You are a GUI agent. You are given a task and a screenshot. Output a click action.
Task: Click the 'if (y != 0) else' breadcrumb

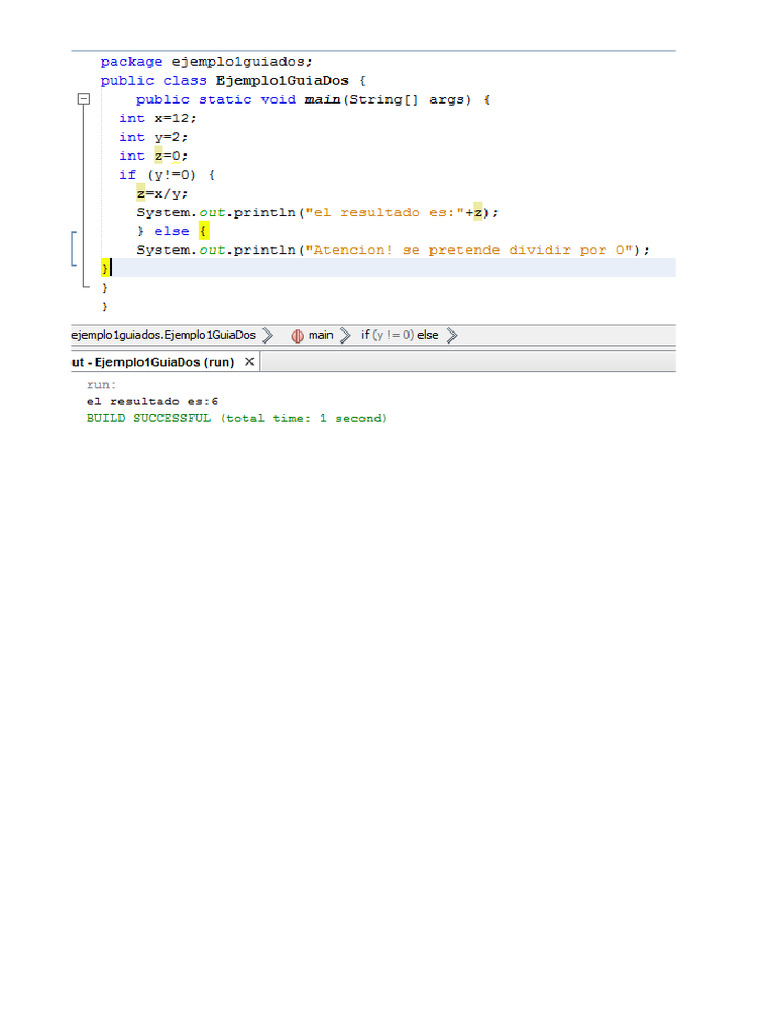pos(399,336)
